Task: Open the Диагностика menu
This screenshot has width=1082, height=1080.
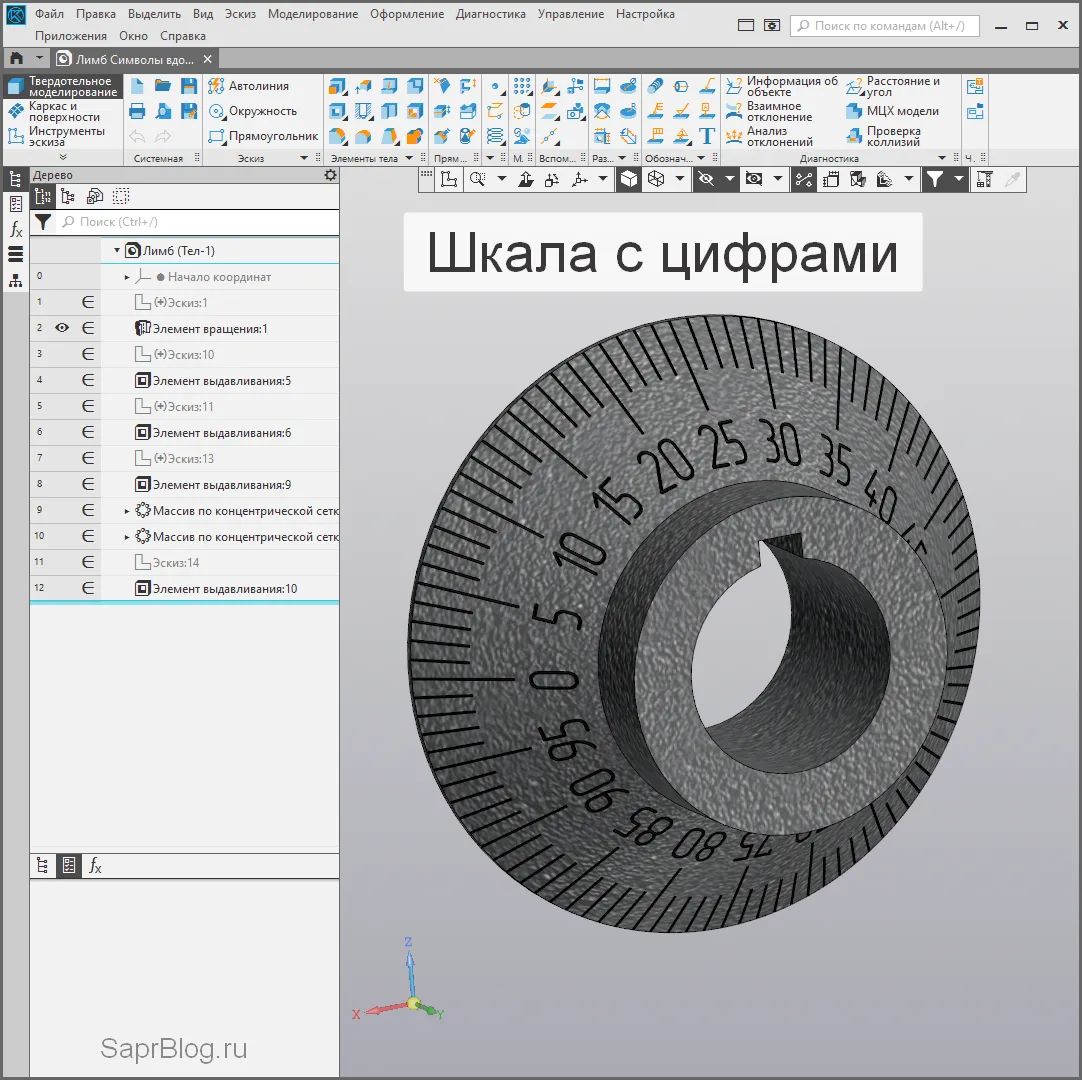Action: [x=490, y=14]
